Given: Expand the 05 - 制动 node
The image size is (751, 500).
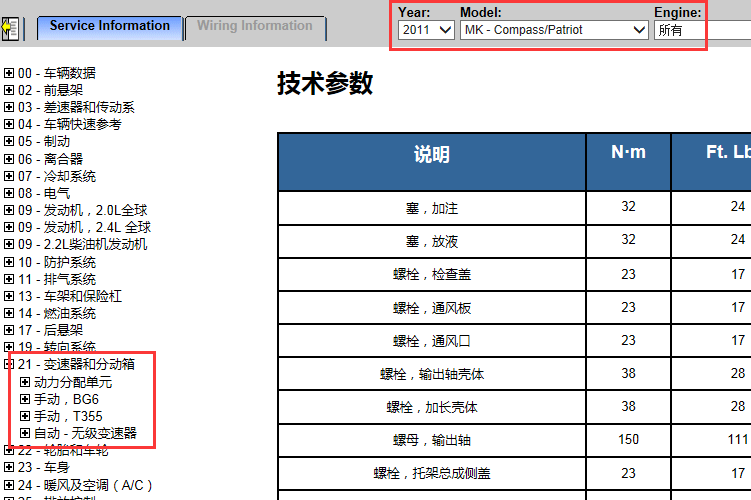Looking at the screenshot, I should coord(9,141).
